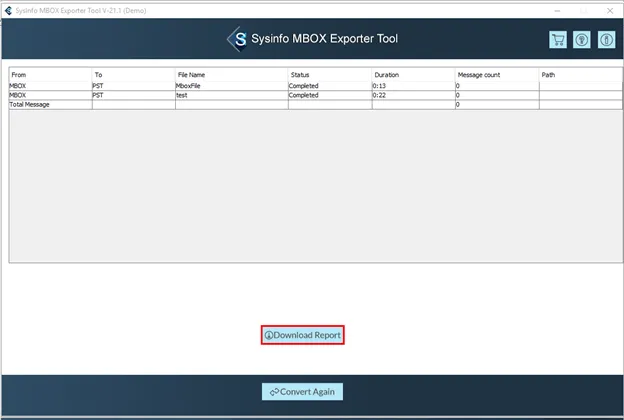Select the File Name column header
Screen dimensions: 624x420
coord(232,75)
